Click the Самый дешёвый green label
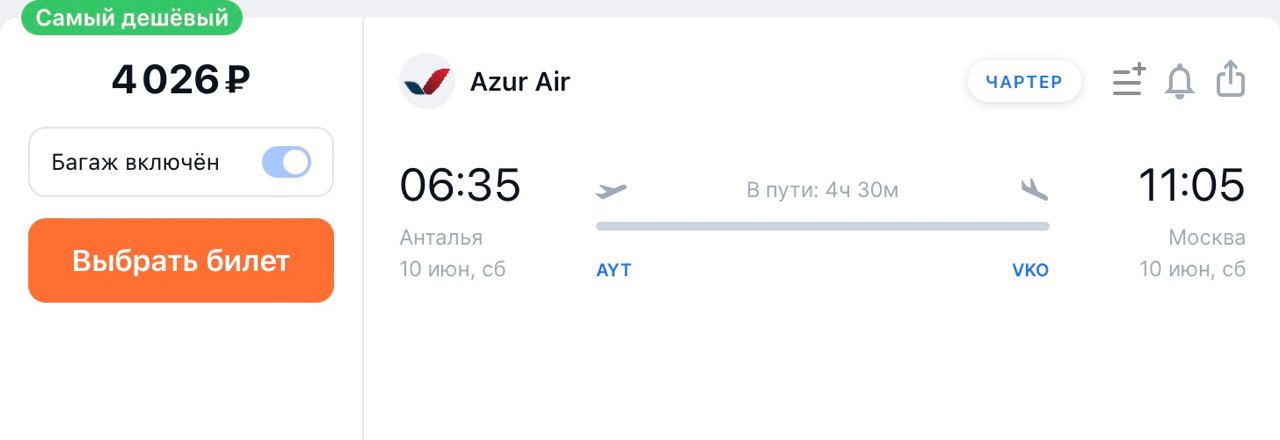 pos(133,17)
